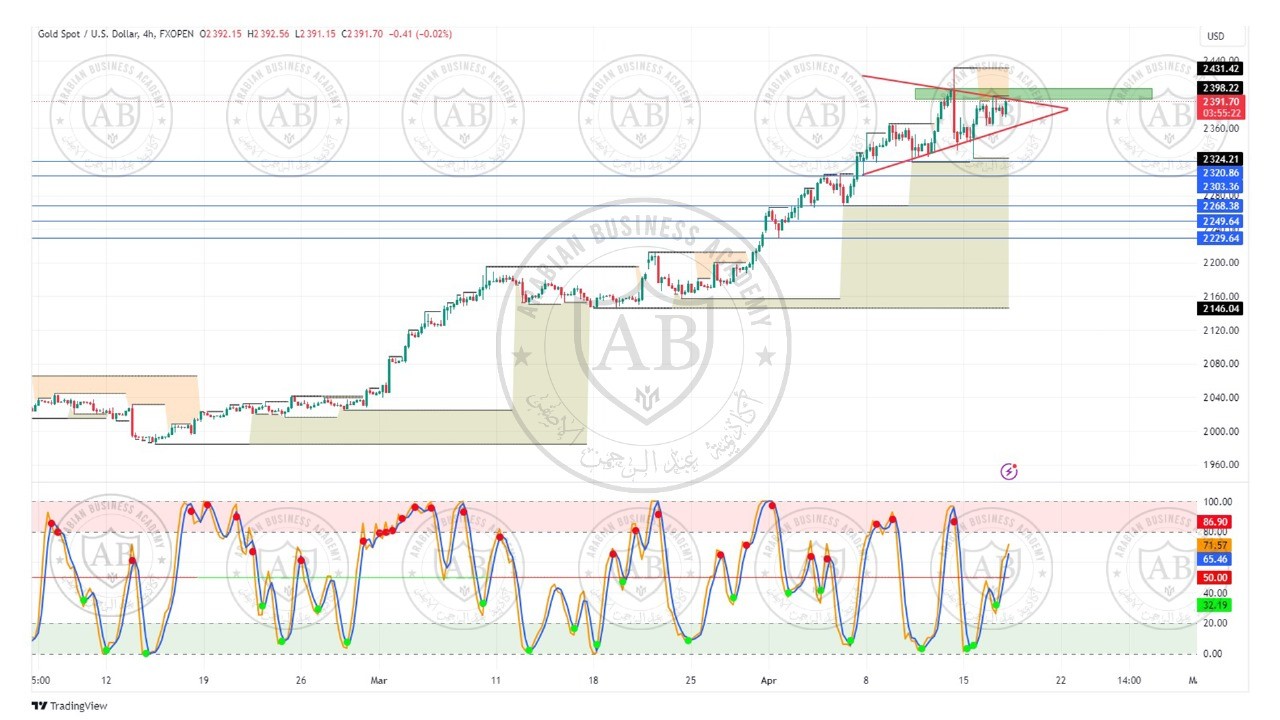Click the orange 71.57 indicator value label
Screen dimensions: 1280x720
[1216, 546]
